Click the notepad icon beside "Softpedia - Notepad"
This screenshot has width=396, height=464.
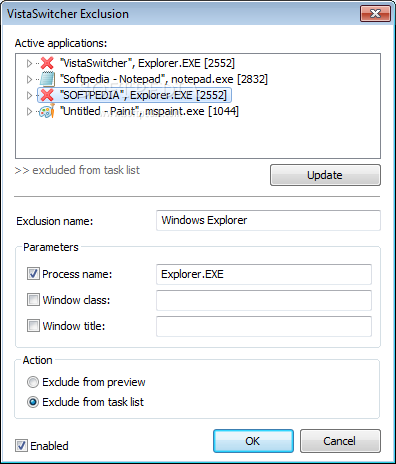tap(47, 79)
